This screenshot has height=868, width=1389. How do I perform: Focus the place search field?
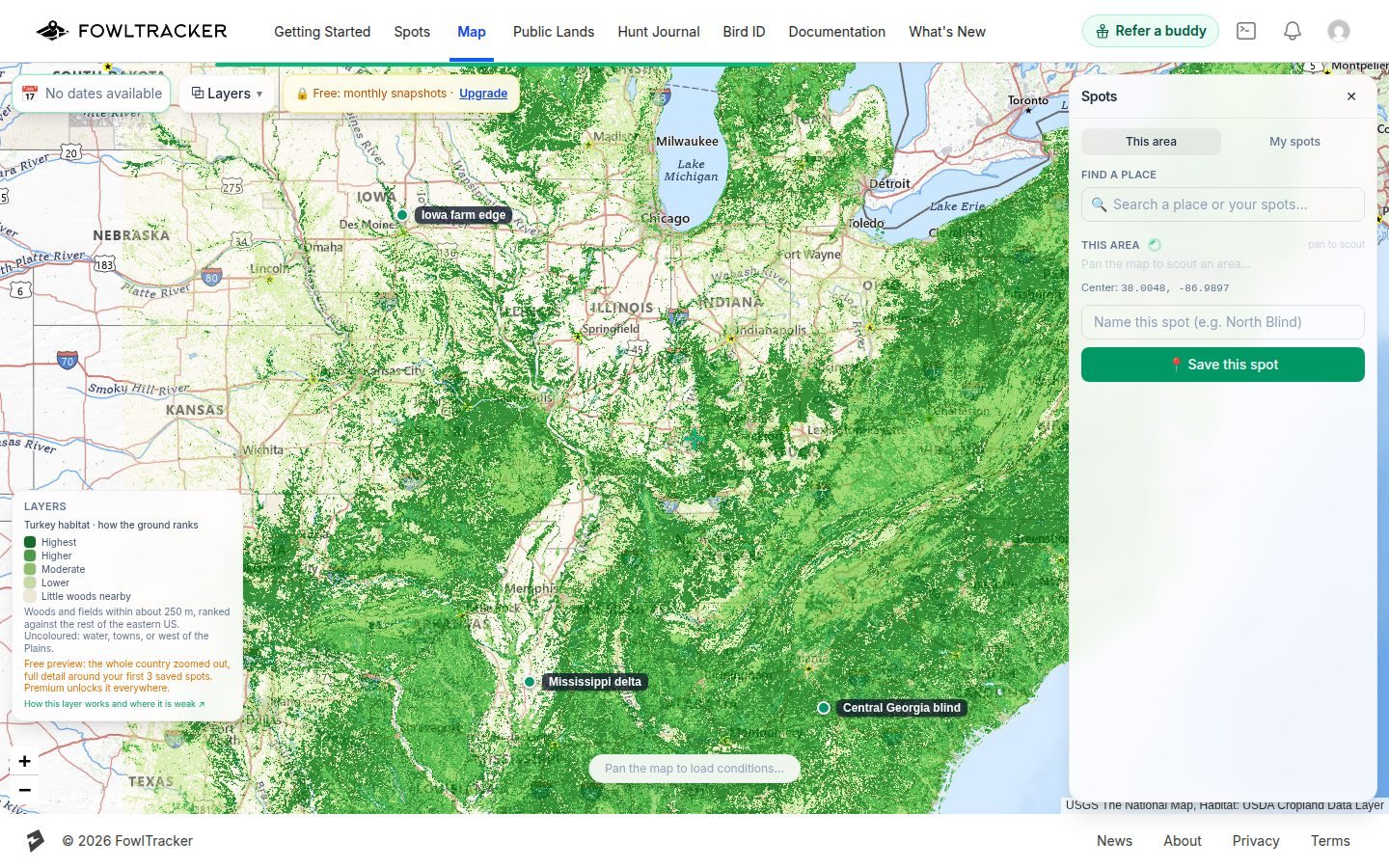click(x=1223, y=204)
